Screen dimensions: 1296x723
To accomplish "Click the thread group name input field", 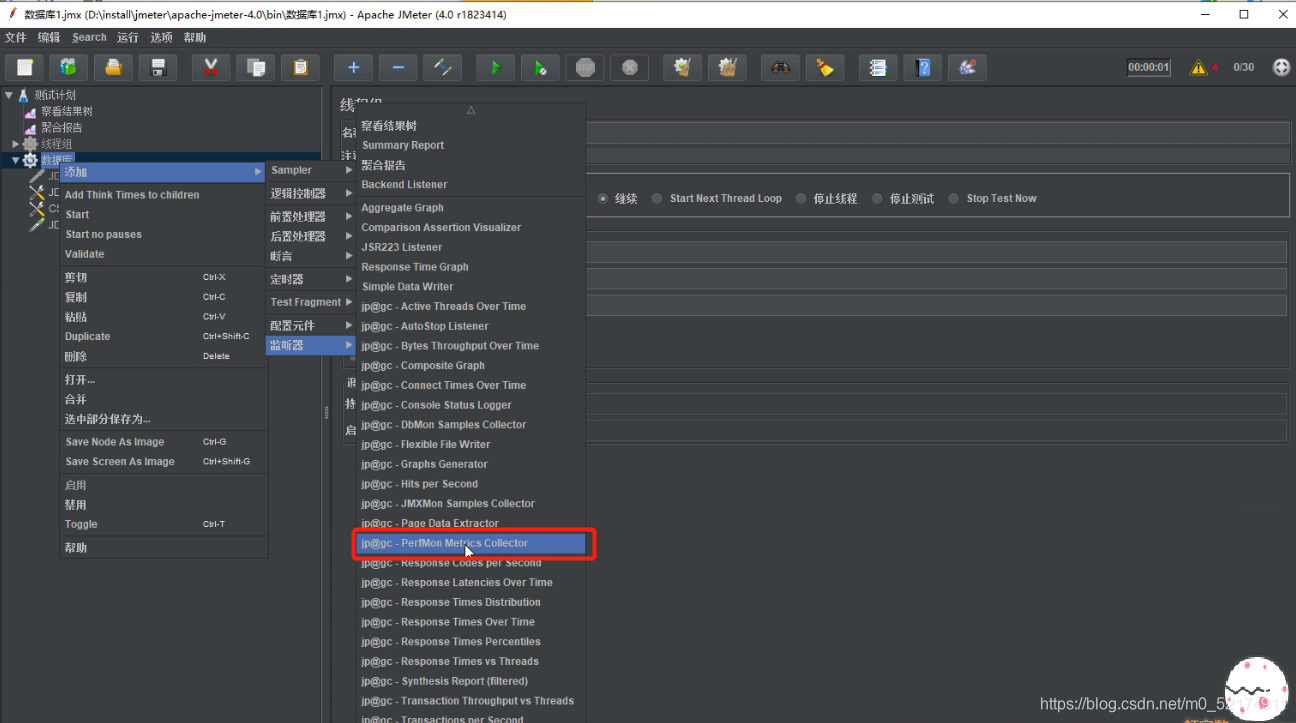I will (938, 133).
